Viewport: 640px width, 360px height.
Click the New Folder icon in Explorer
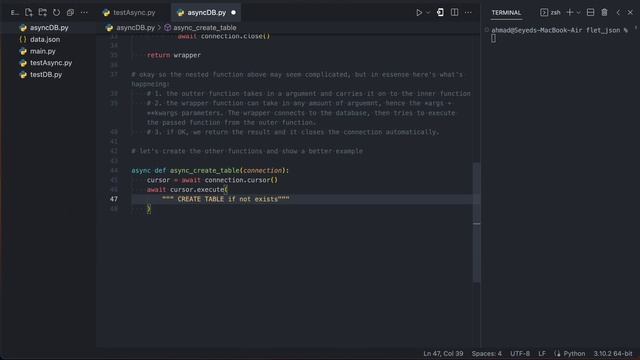pos(42,13)
